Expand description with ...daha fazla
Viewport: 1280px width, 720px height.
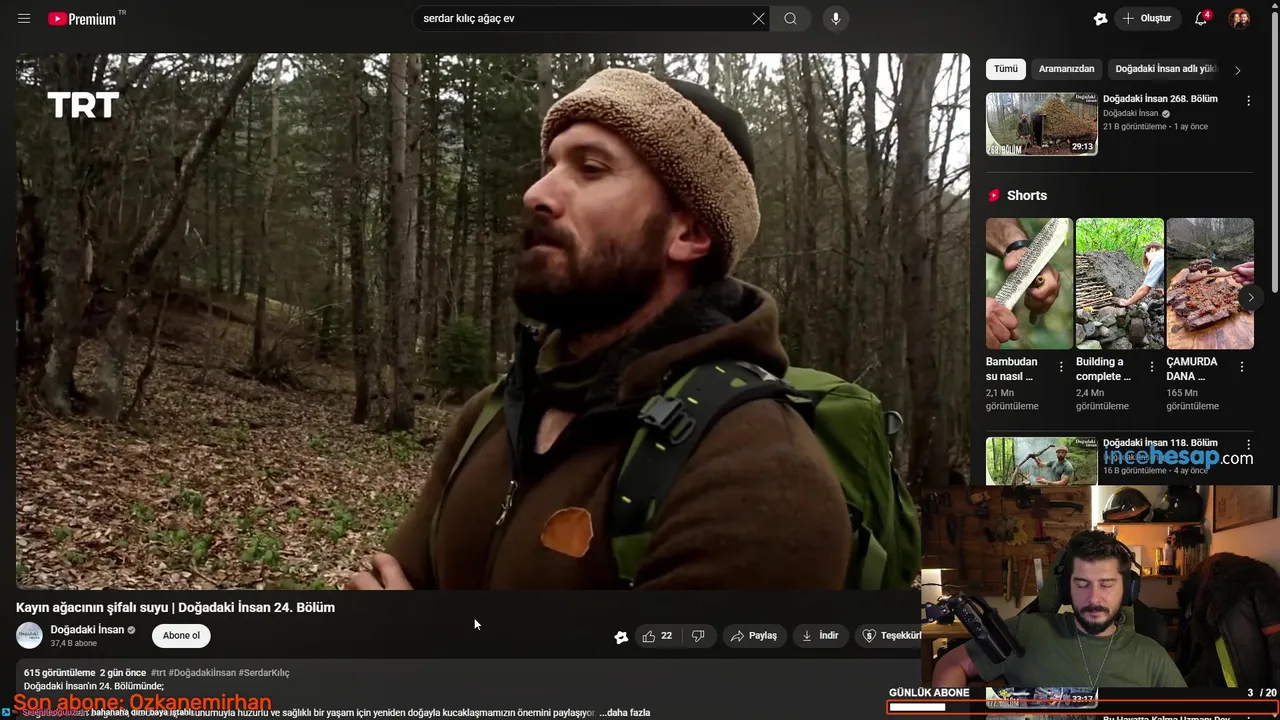624,713
